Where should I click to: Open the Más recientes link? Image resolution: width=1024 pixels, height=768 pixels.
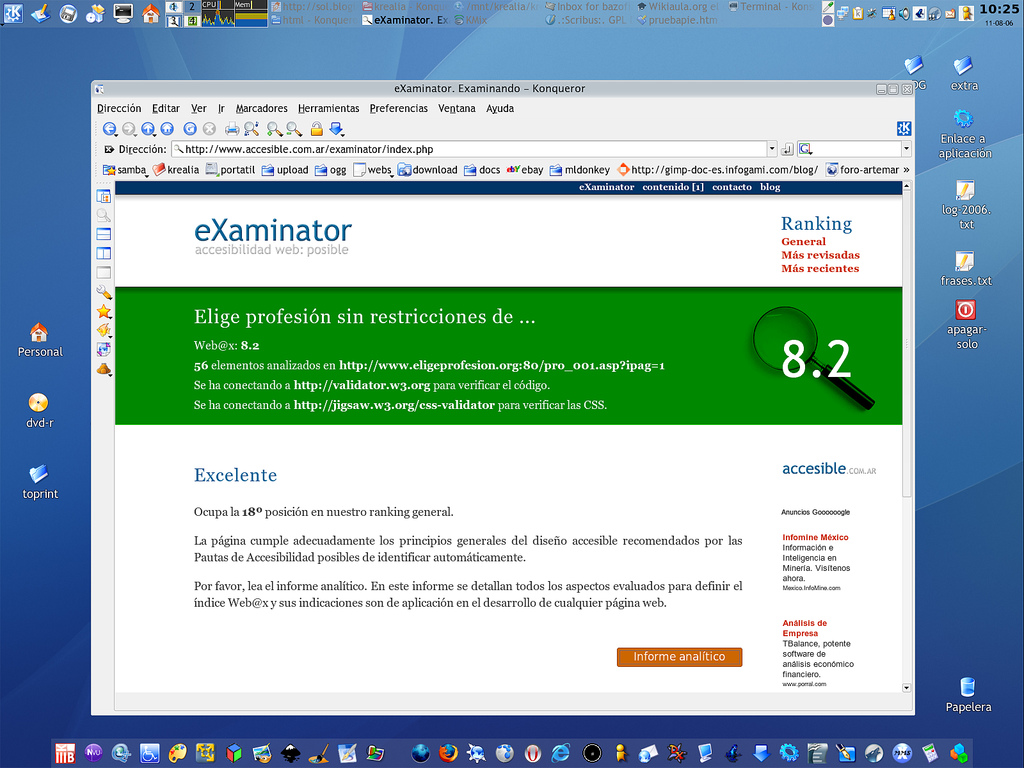click(x=820, y=268)
